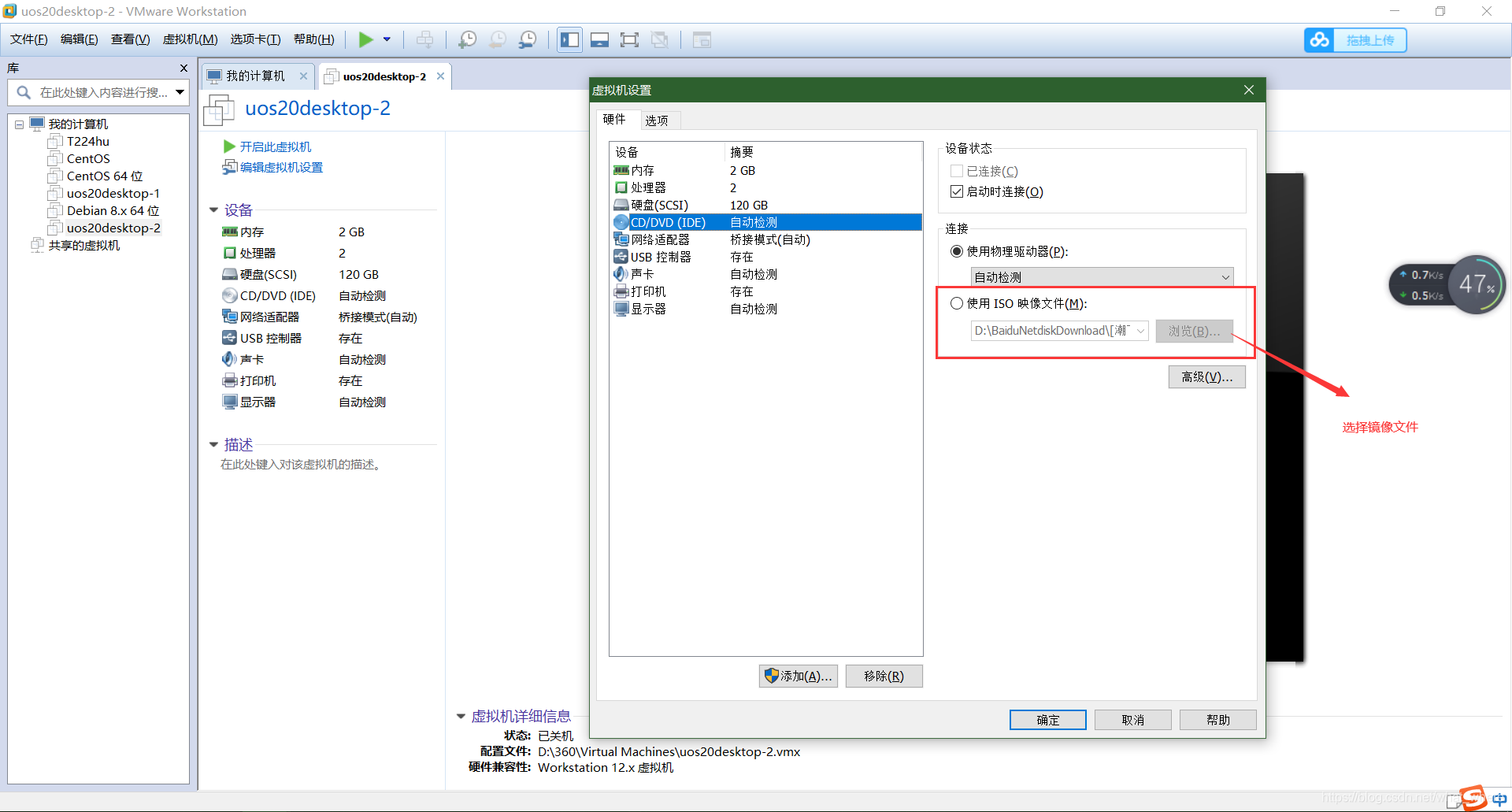Select USB 控制器 row in dialog hardware list
The height and width of the screenshot is (812, 1512).
coord(765,258)
